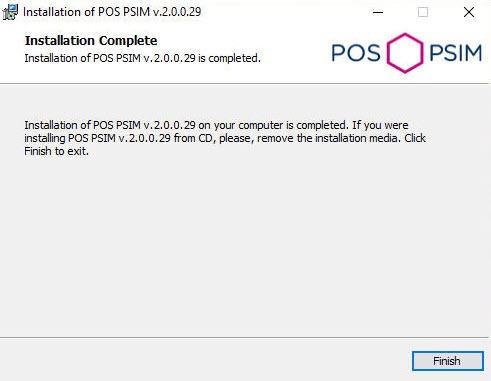The height and width of the screenshot is (381, 491).
Task: Click the PSIM text in the logo
Action: (x=456, y=53)
